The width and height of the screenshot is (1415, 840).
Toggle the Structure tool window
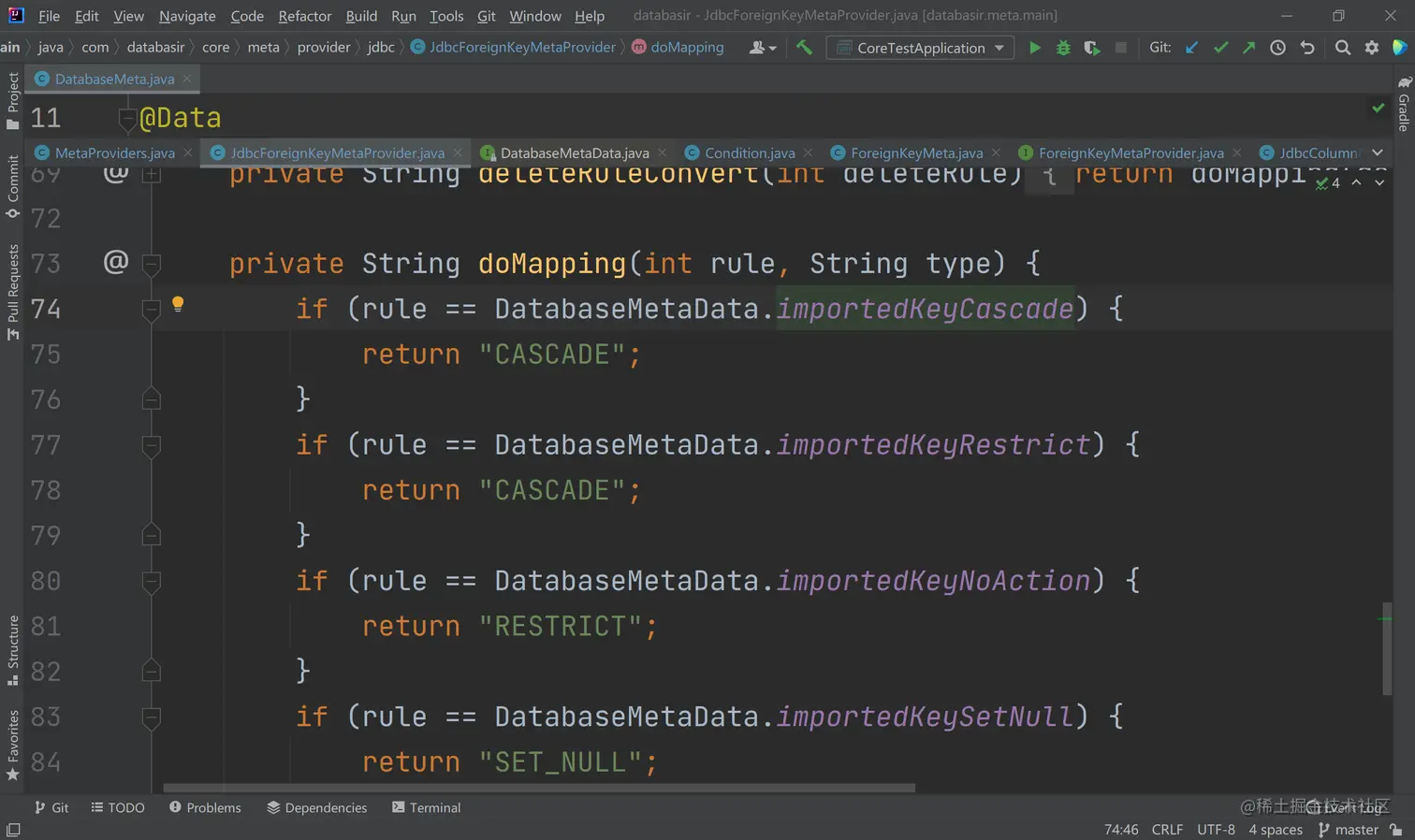point(12,650)
